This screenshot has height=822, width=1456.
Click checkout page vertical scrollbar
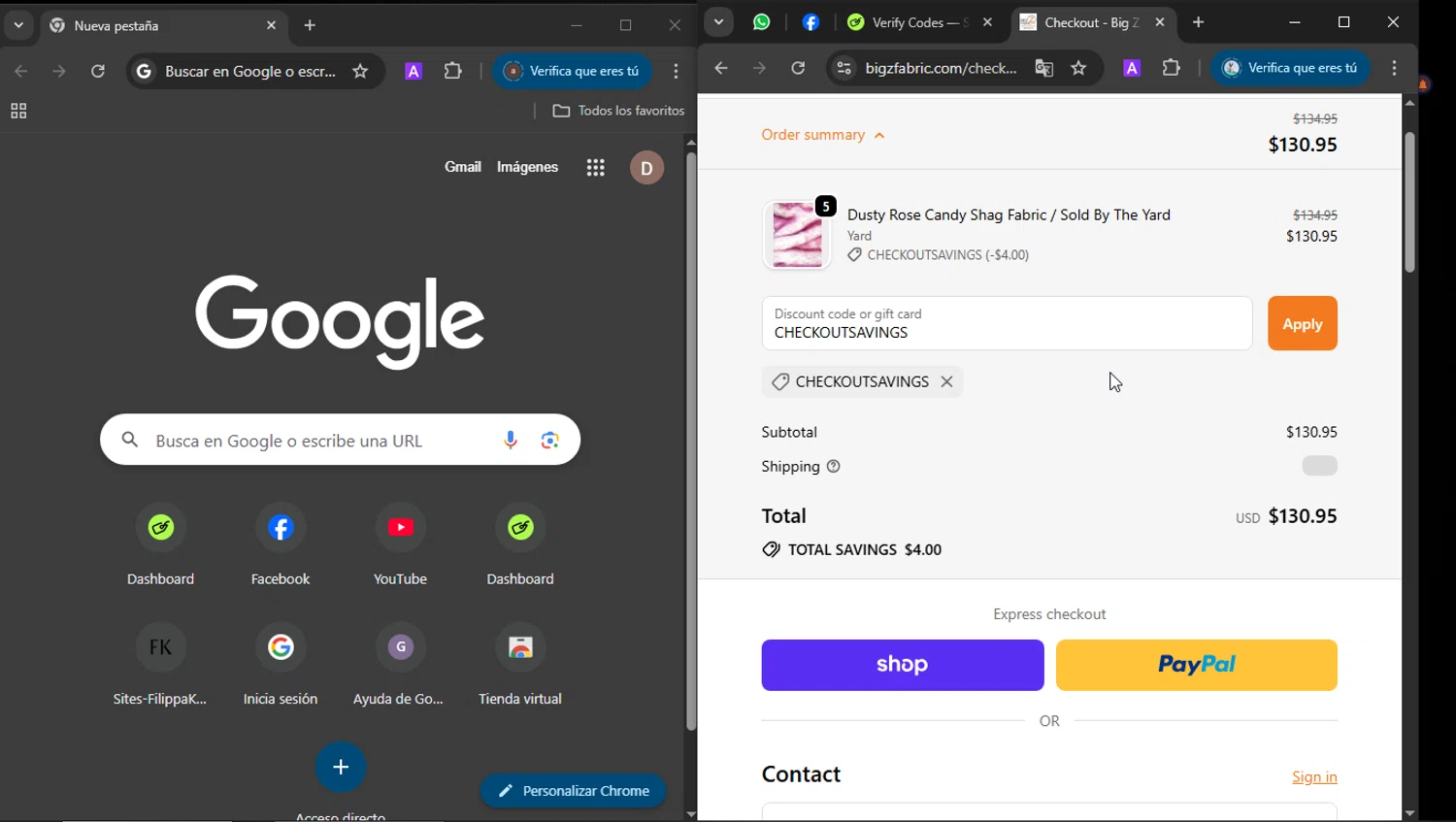(1409, 202)
